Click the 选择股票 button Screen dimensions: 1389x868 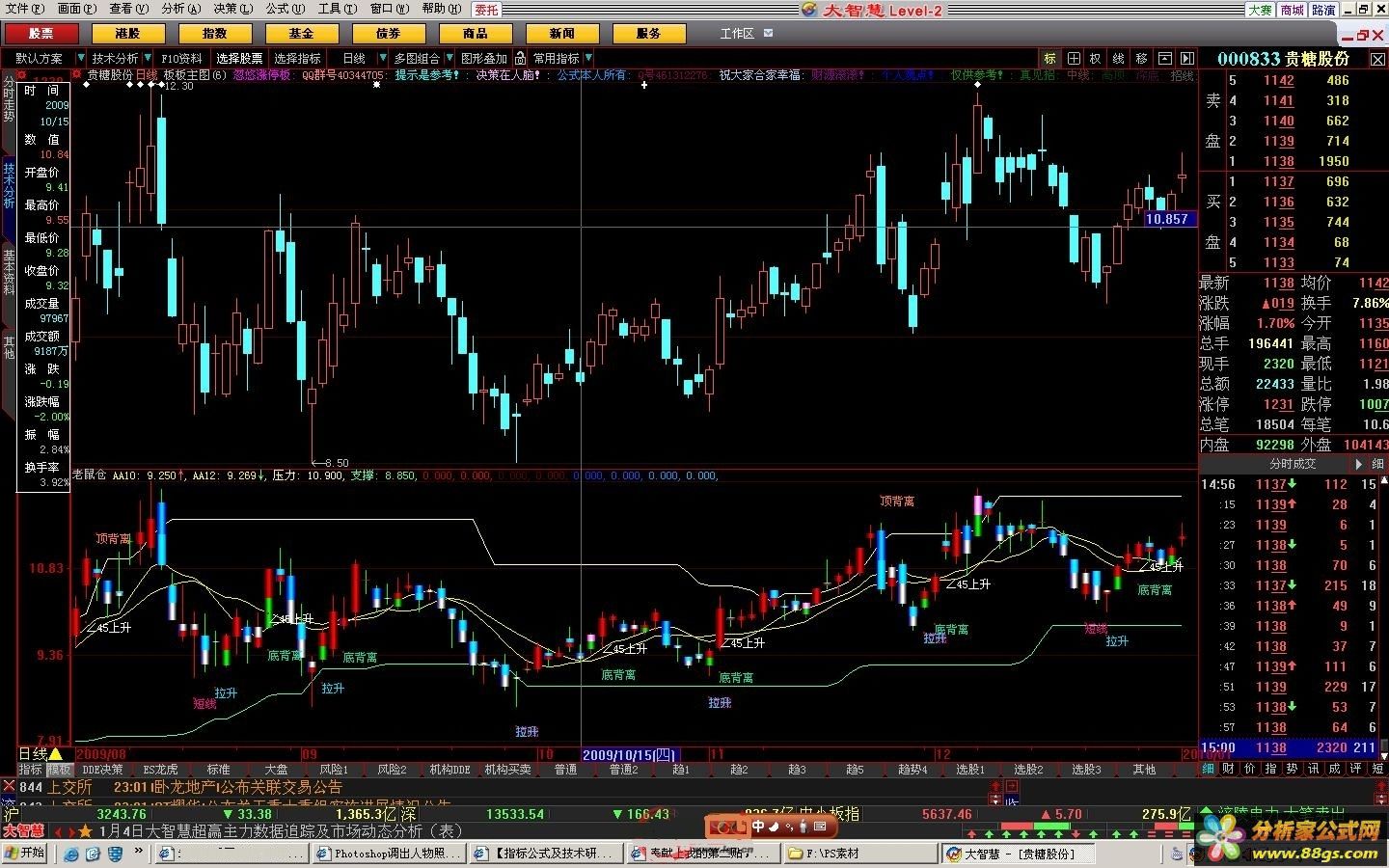239,58
